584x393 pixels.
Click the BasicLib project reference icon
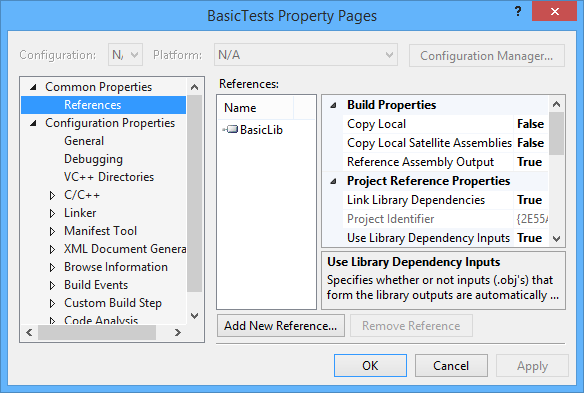point(231,129)
